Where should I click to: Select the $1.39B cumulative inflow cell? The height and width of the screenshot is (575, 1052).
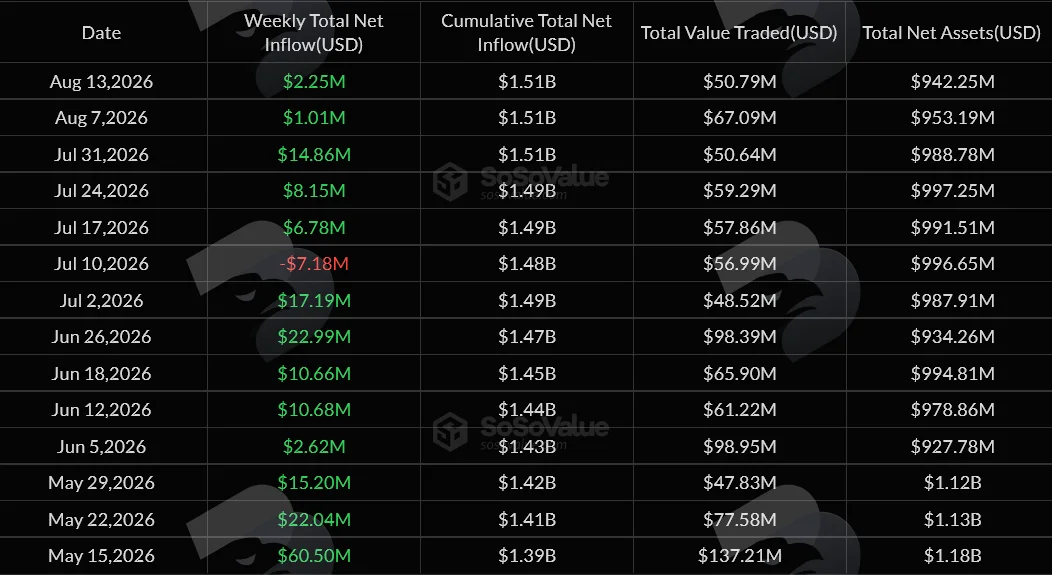[x=527, y=556]
